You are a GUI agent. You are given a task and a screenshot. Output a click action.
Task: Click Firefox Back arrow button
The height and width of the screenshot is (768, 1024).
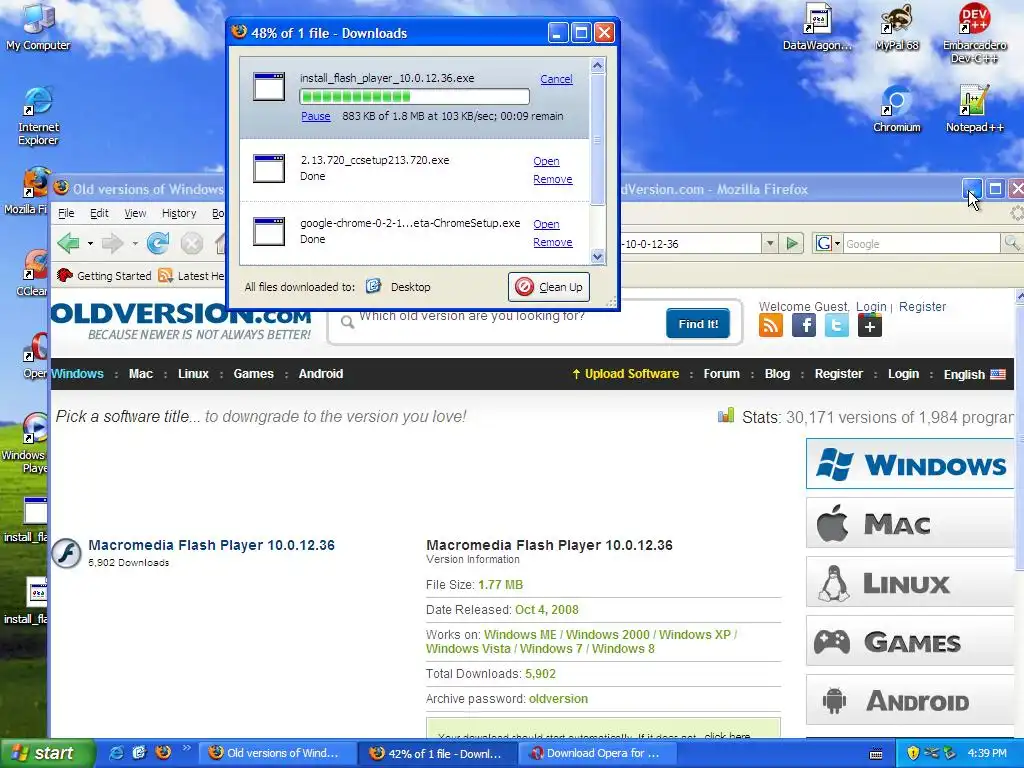point(69,244)
